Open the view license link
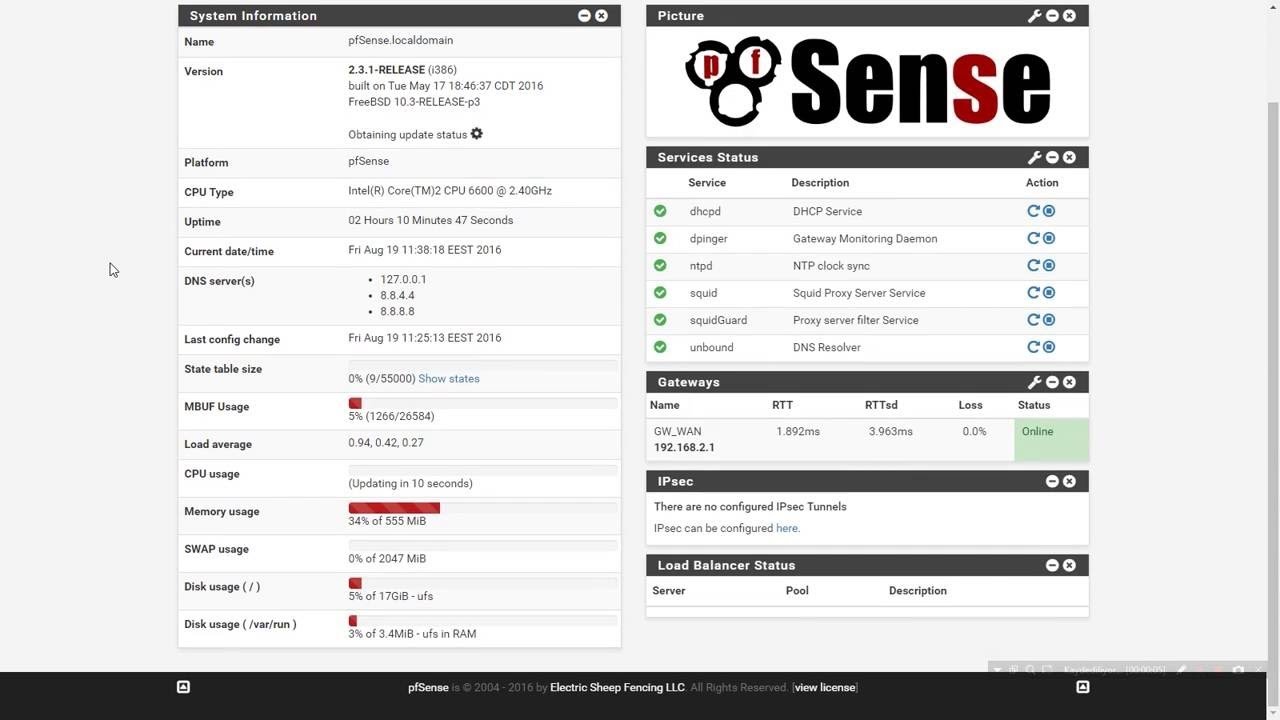This screenshot has width=1280, height=720. coord(825,688)
